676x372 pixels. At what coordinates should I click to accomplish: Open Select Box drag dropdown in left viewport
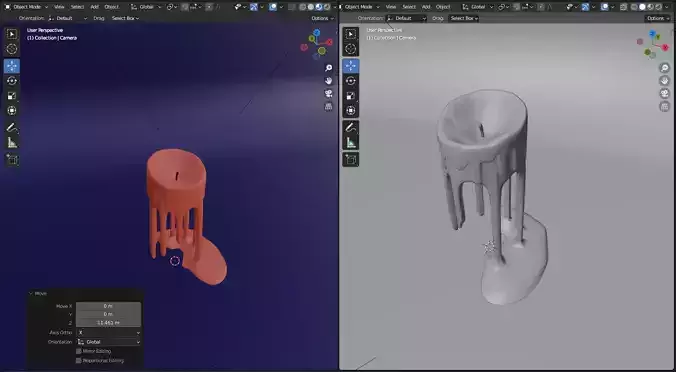tap(125, 18)
